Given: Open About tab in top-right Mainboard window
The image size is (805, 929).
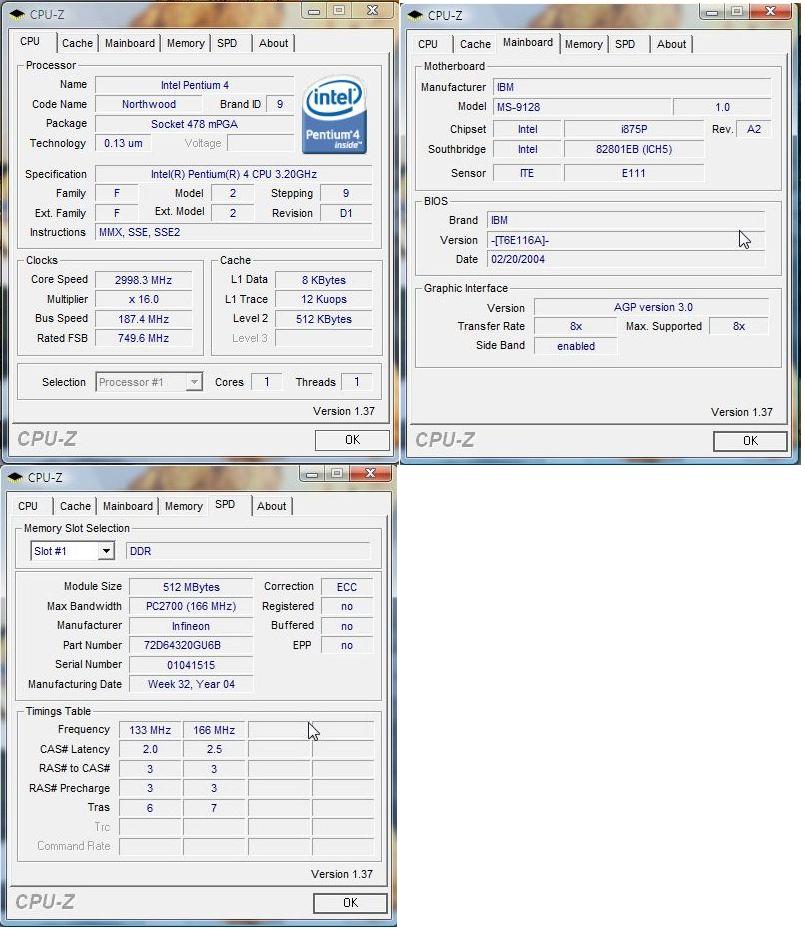Looking at the screenshot, I should [x=671, y=44].
